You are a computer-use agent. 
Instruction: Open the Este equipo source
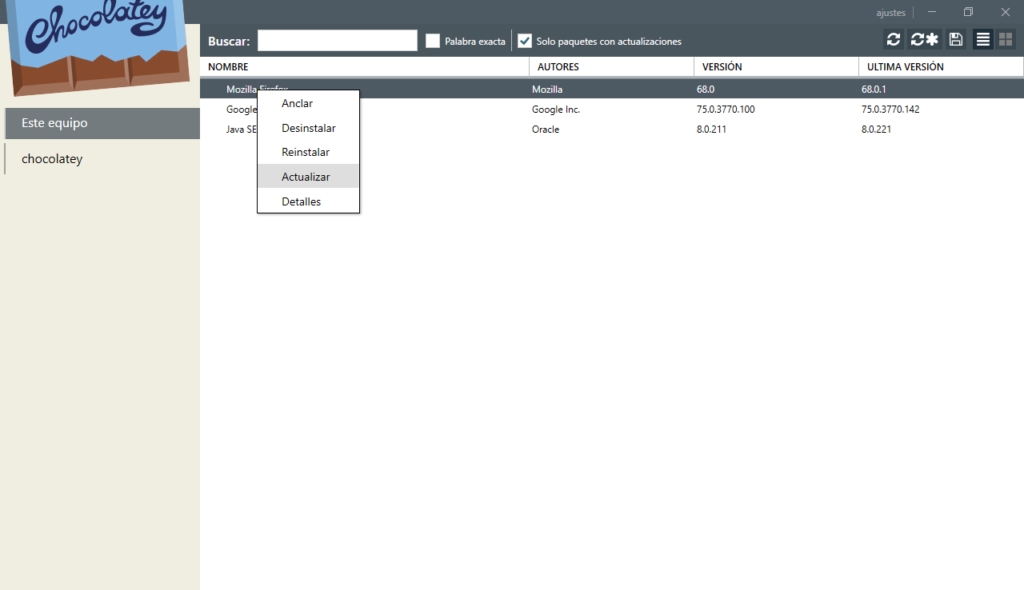(103, 123)
